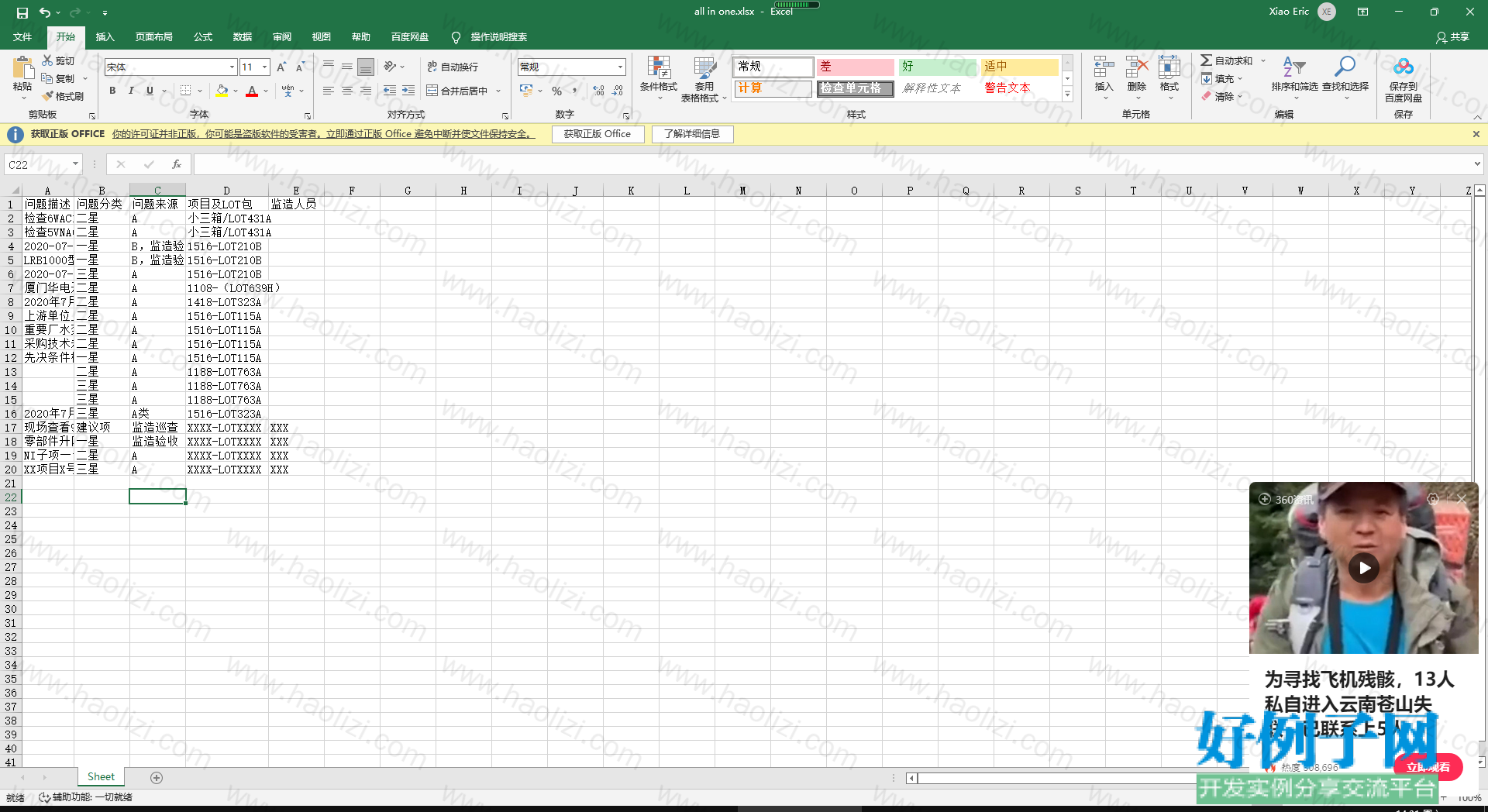1488x812 pixels.
Task: Apply comma style number format
Action: (575, 91)
